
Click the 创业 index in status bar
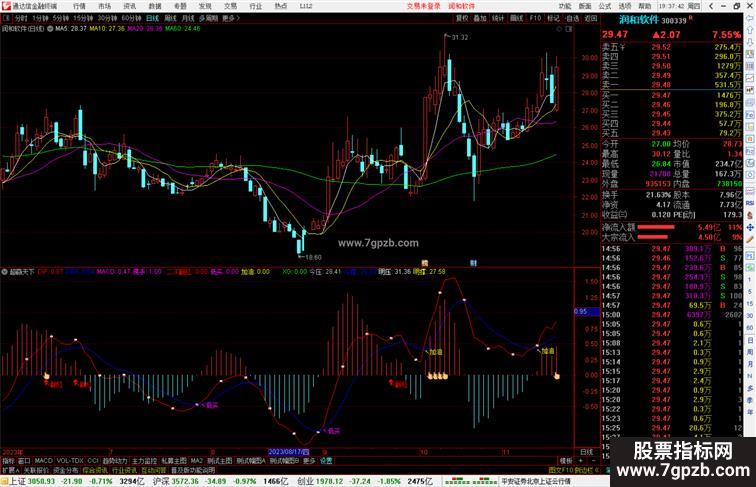[305, 481]
